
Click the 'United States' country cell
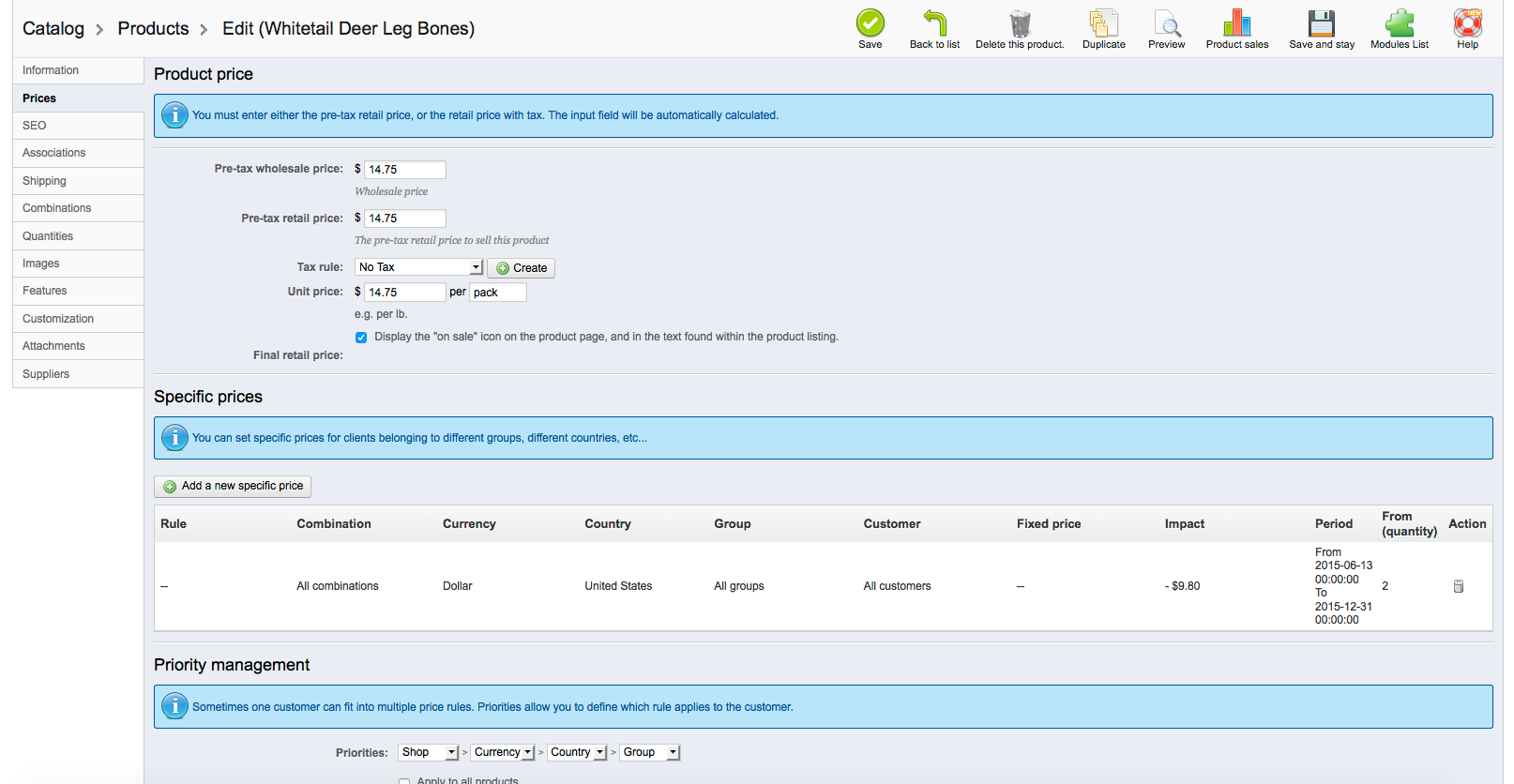(618, 586)
